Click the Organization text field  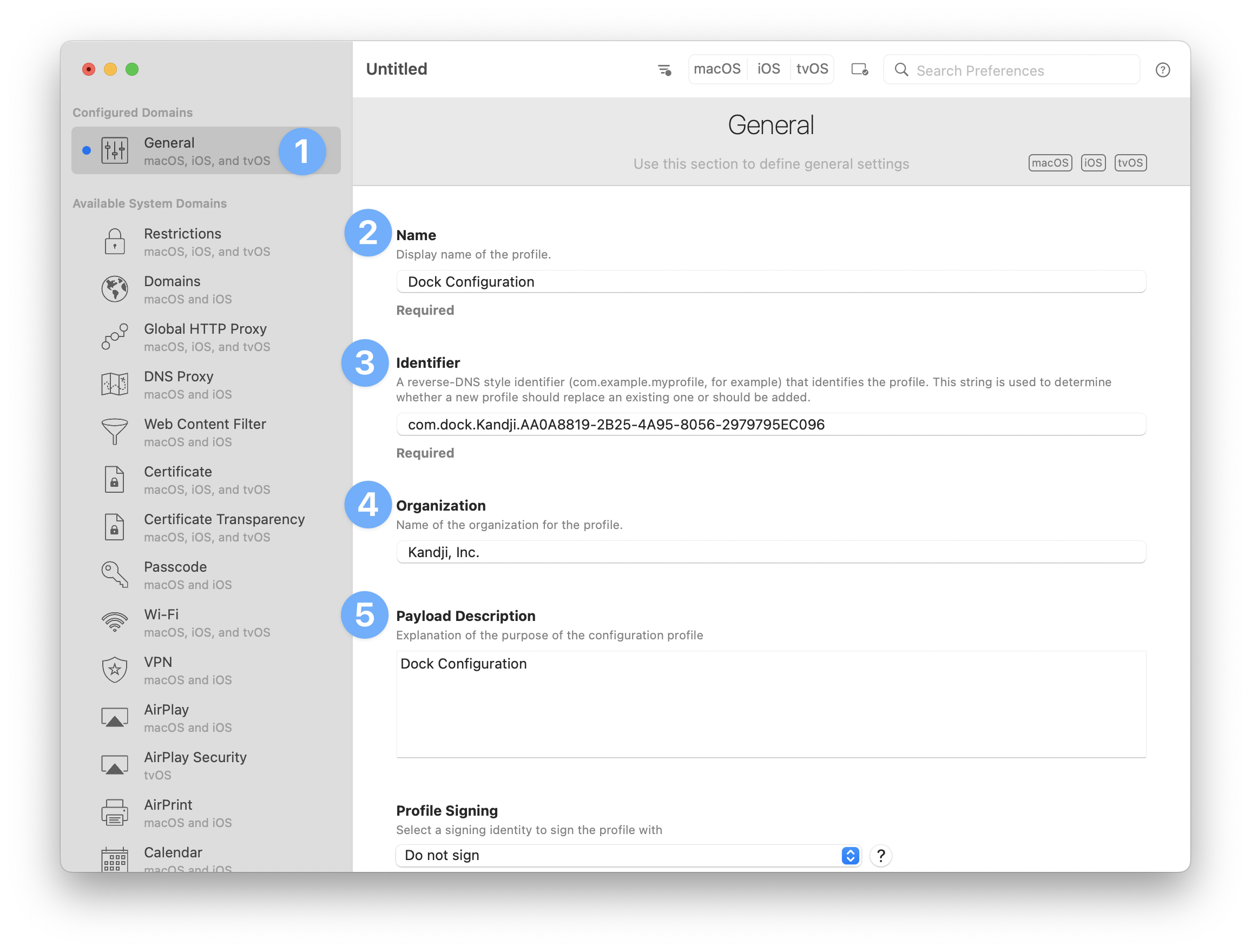[x=771, y=552]
